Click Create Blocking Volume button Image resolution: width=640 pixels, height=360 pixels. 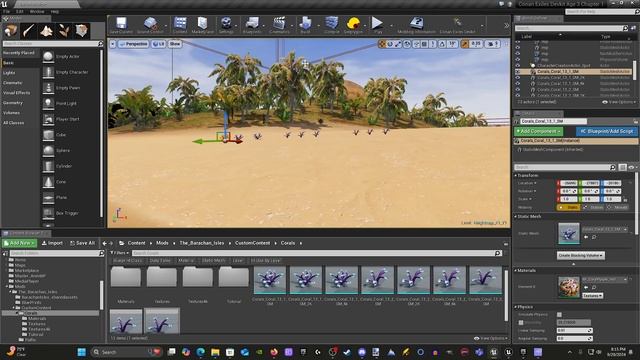pos(580,256)
